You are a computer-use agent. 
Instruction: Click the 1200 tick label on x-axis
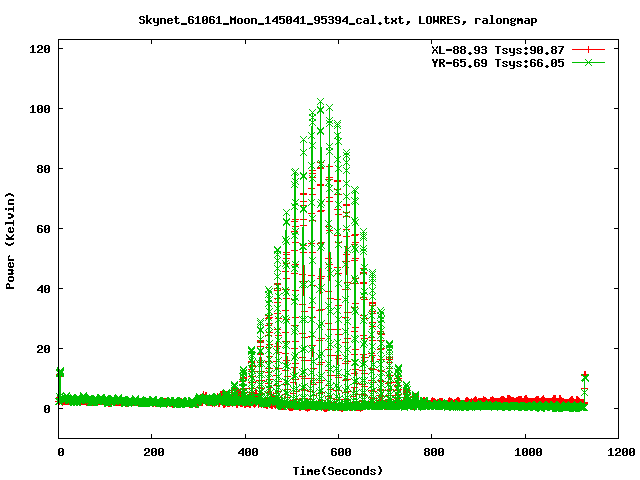pyautogui.click(x=618, y=452)
